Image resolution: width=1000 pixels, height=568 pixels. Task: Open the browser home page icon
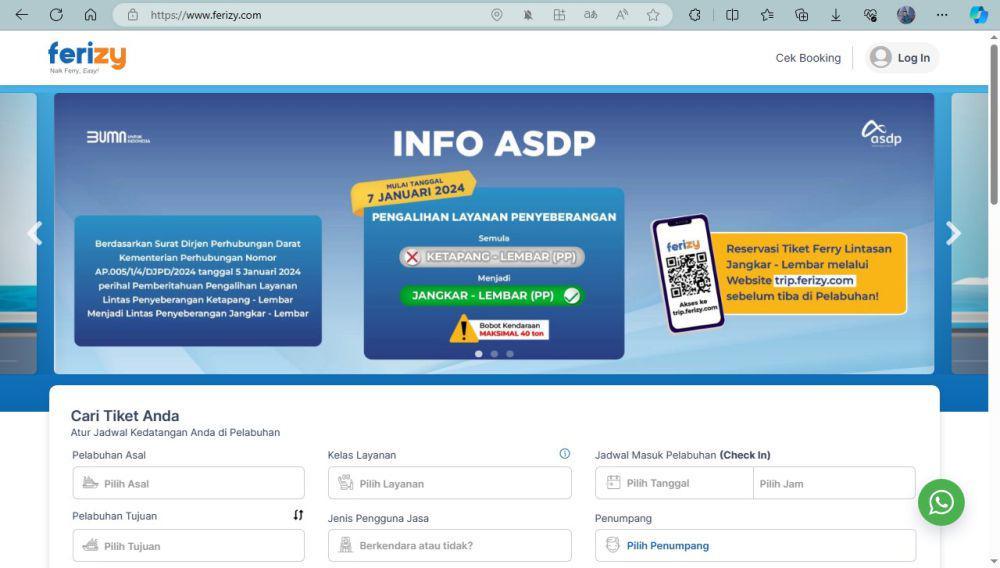tap(91, 15)
